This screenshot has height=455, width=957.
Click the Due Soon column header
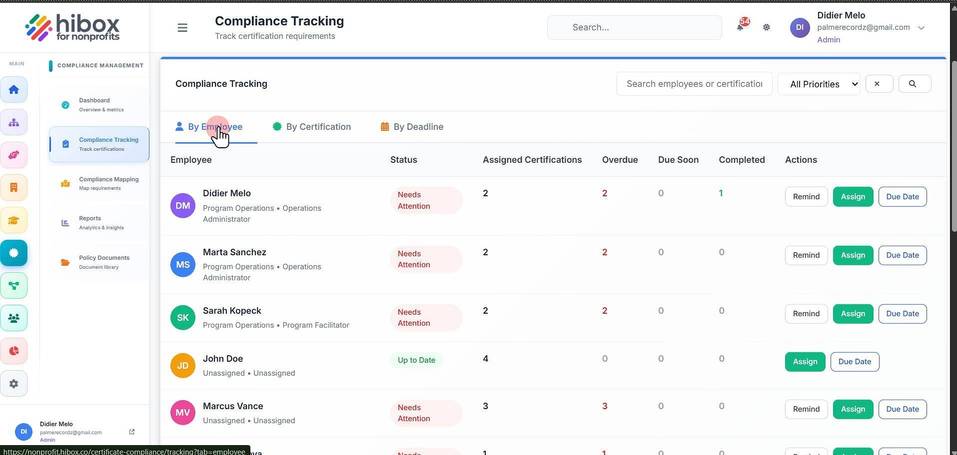tap(678, 160)
